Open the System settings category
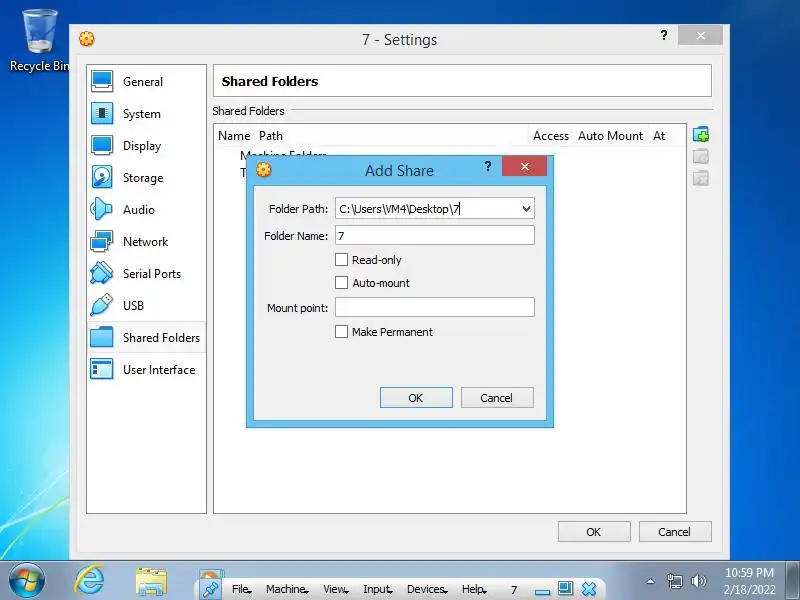The image size is (800, 600). pos(146,114)
